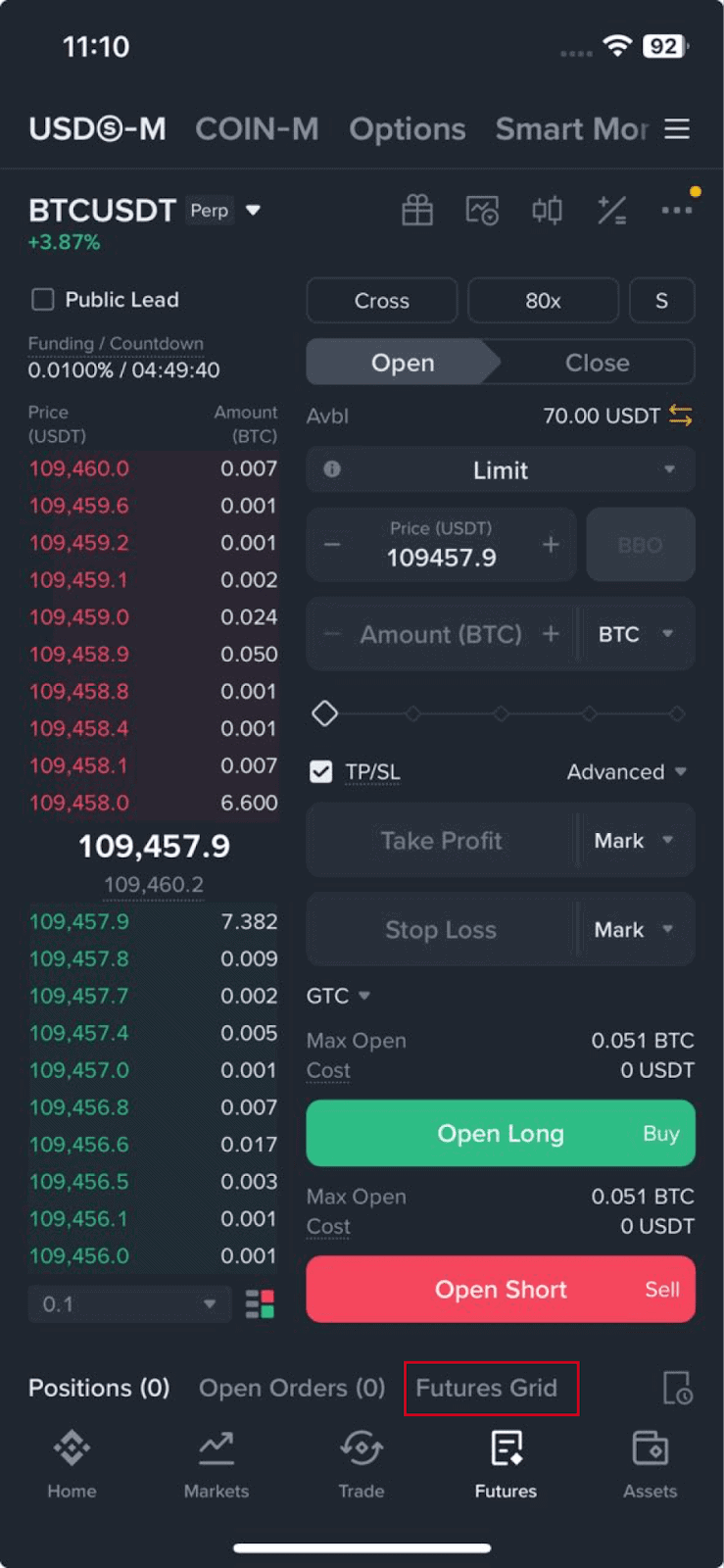Open the hamburger menu icon
Viewport: 724px width, 1568px height.
click(677, 129)
